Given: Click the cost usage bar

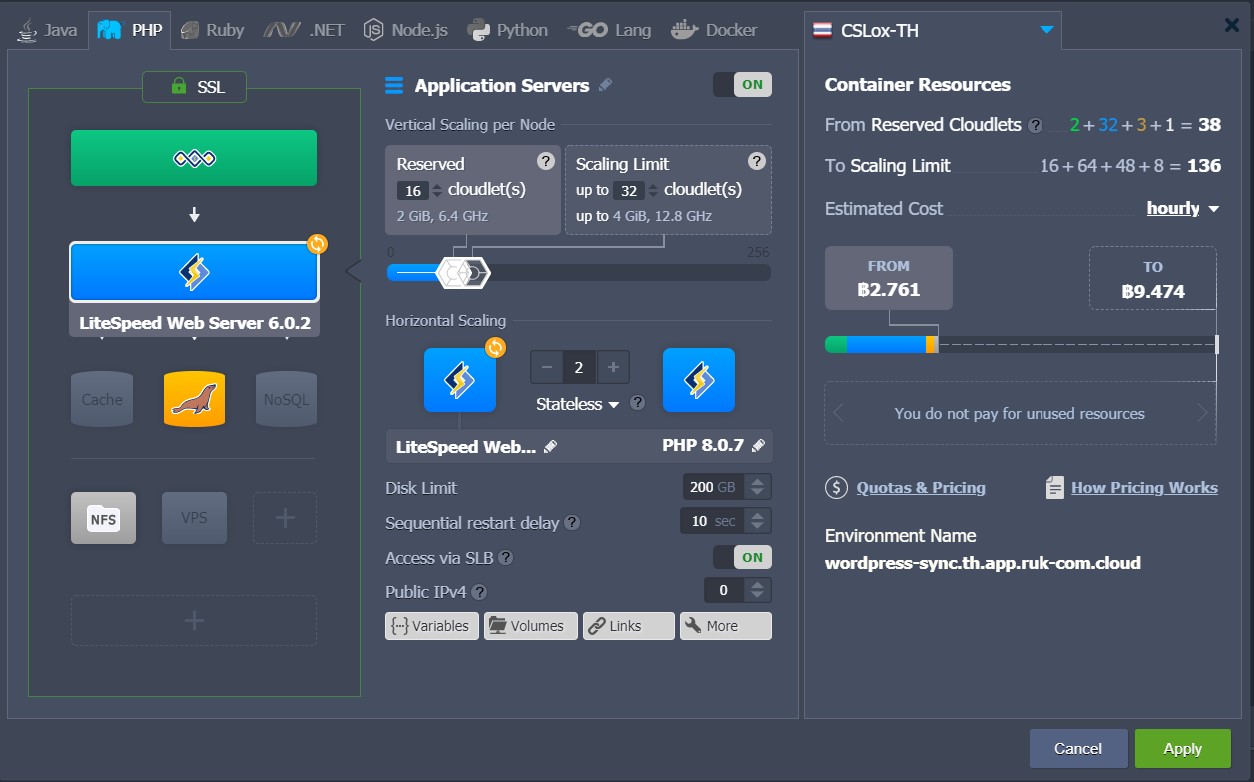Looking at the screenshot, I should coord(1021,345).
